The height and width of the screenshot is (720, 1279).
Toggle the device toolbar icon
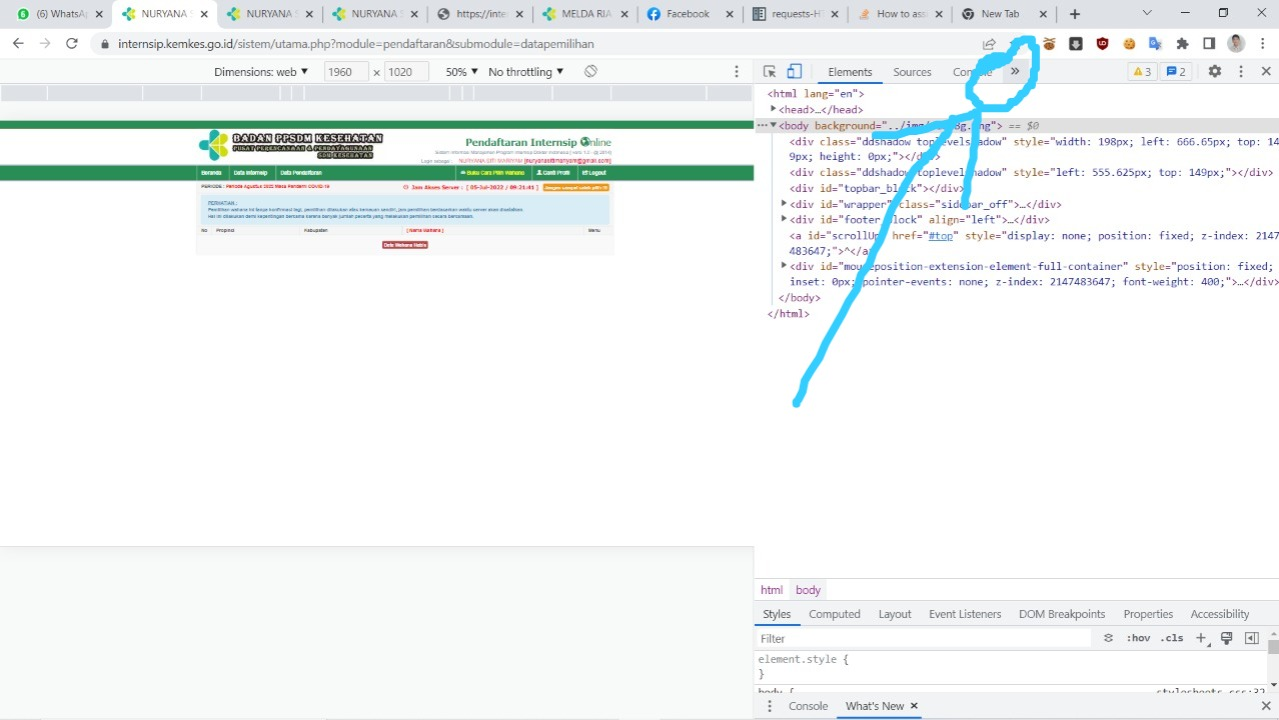(x=794, y=71)
